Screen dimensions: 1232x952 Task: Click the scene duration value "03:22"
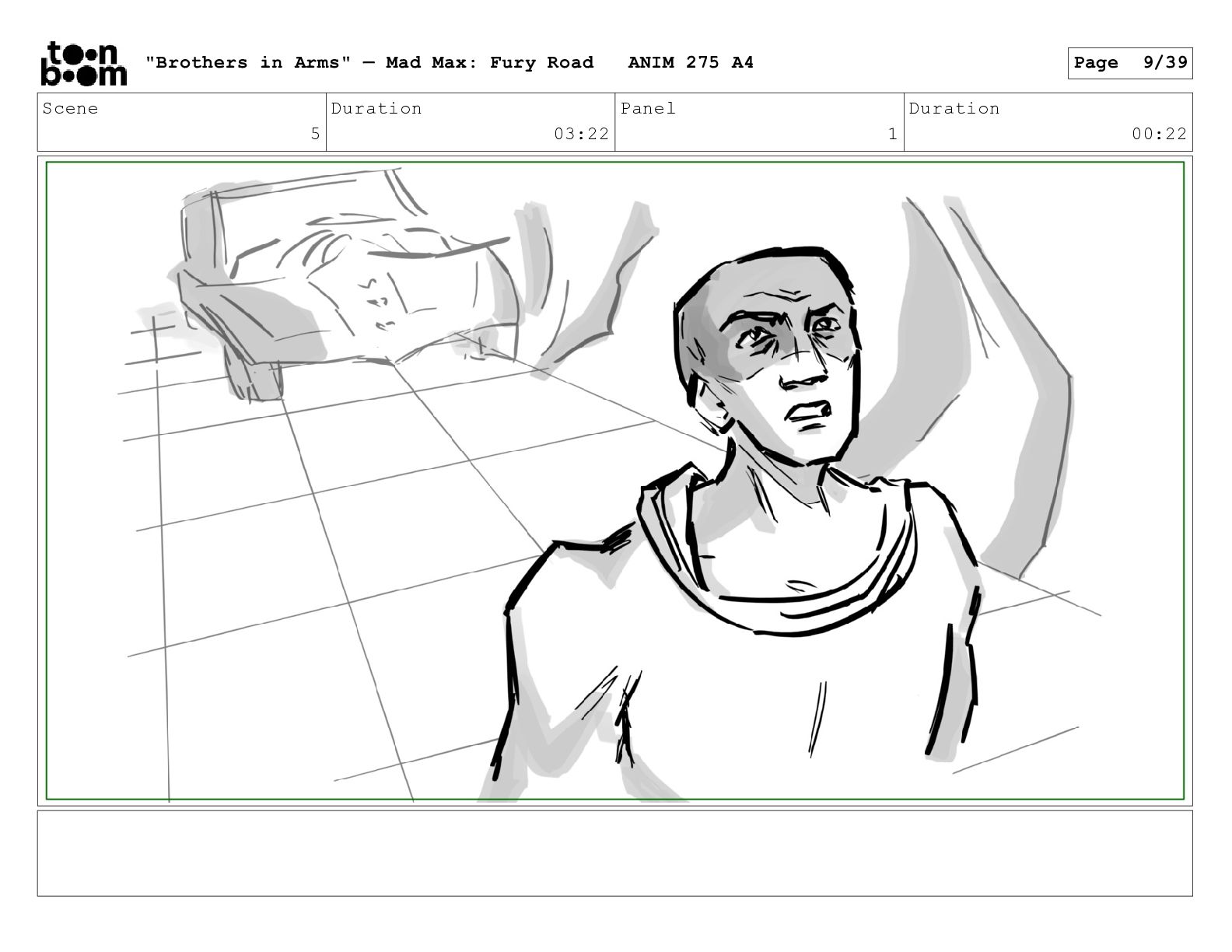click(x=581, y=134)
